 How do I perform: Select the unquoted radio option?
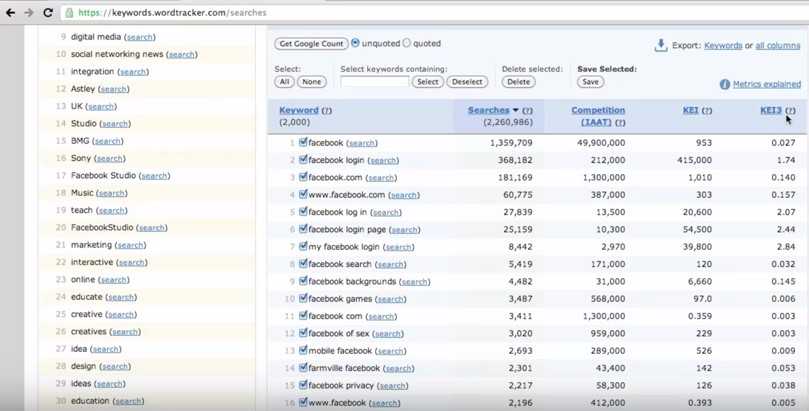[356, 44]
